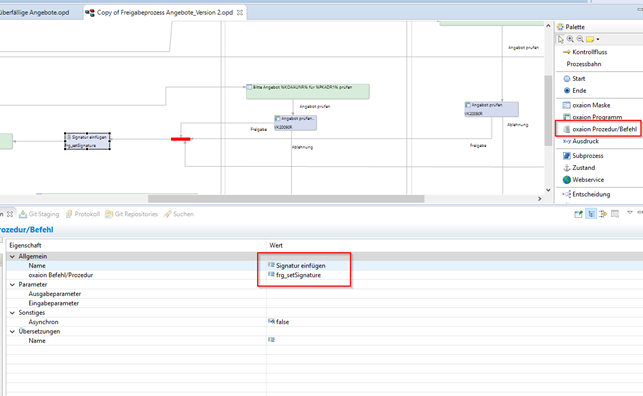
Task: Collapse the Sonstiges property group
Action: pyautogui.click(x=12, y=312)
